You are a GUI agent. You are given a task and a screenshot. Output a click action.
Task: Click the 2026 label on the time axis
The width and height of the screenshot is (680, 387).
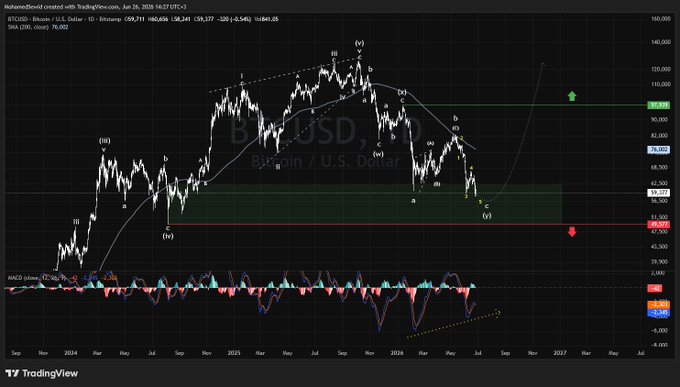(397, 353)
